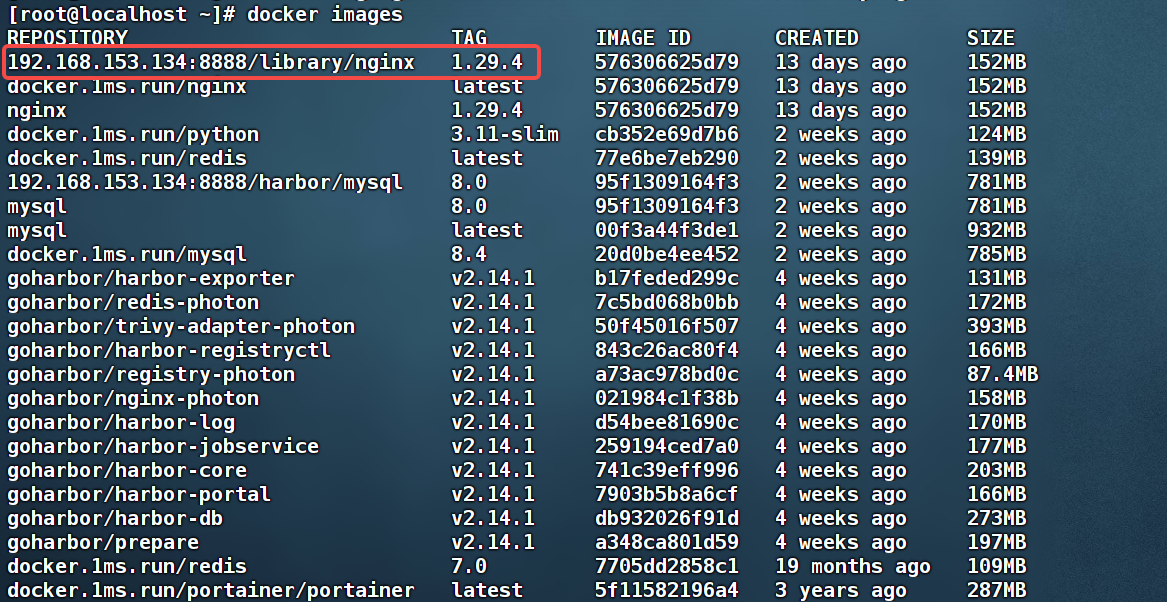Click '13 days ago' in docker.1ms.run/nginx row
The height and width of the screenshot is (602, 1167).
coord(840,87)
